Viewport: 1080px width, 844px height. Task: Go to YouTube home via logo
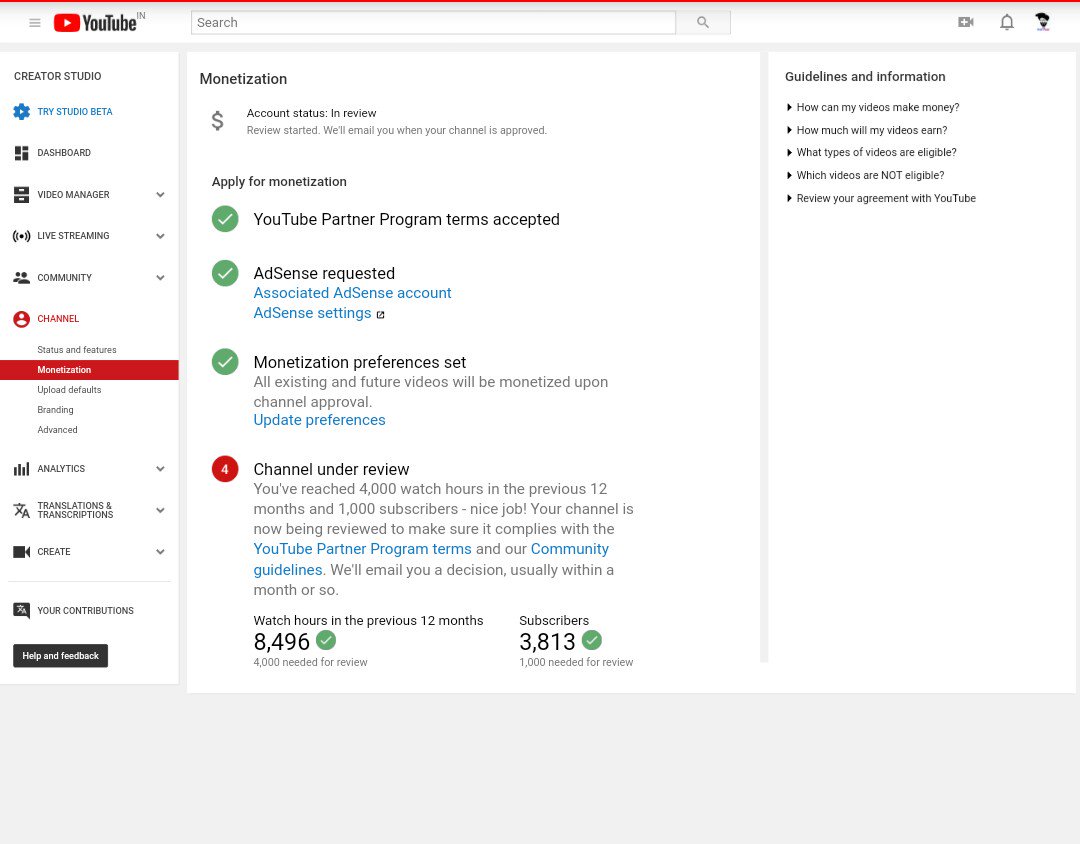tap(96, 23)
